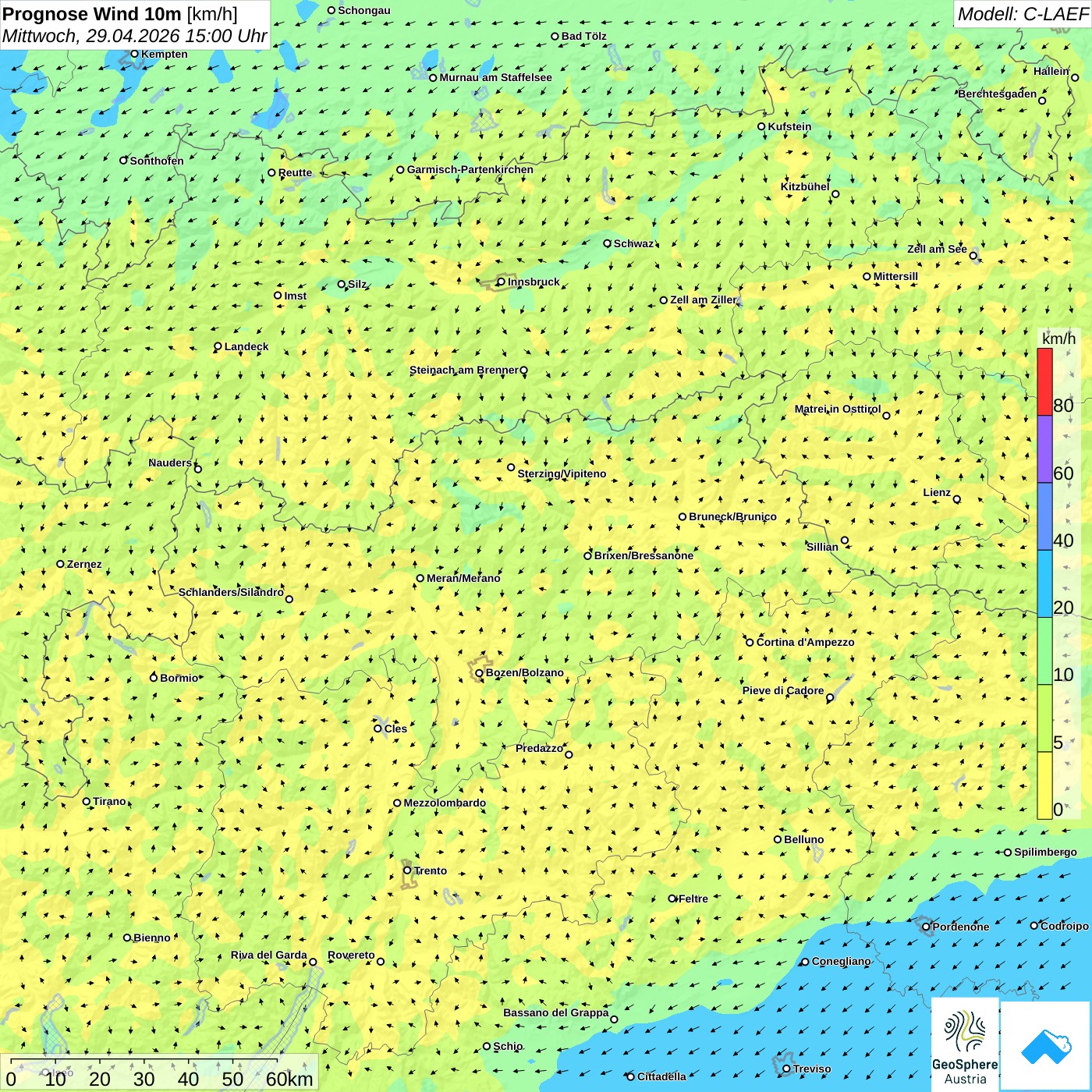Click the Belluno label
Screen dimensions: 1092x1092
[x=803, y=839]
